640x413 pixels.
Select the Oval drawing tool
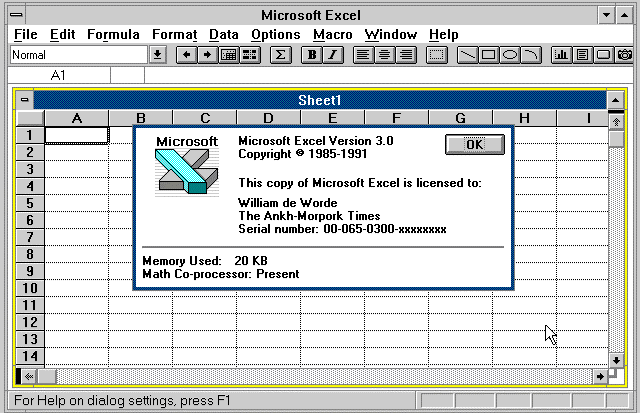click(x=510, y=55)
